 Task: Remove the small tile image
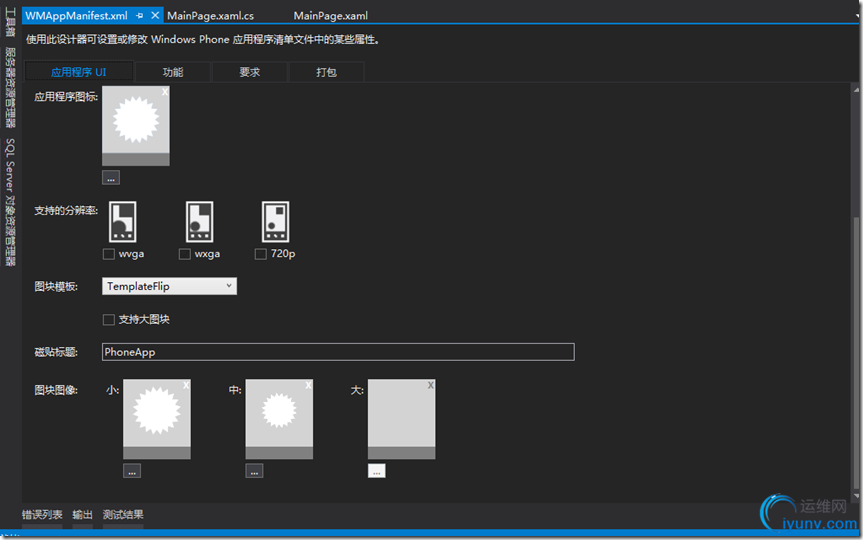point(186,385)
